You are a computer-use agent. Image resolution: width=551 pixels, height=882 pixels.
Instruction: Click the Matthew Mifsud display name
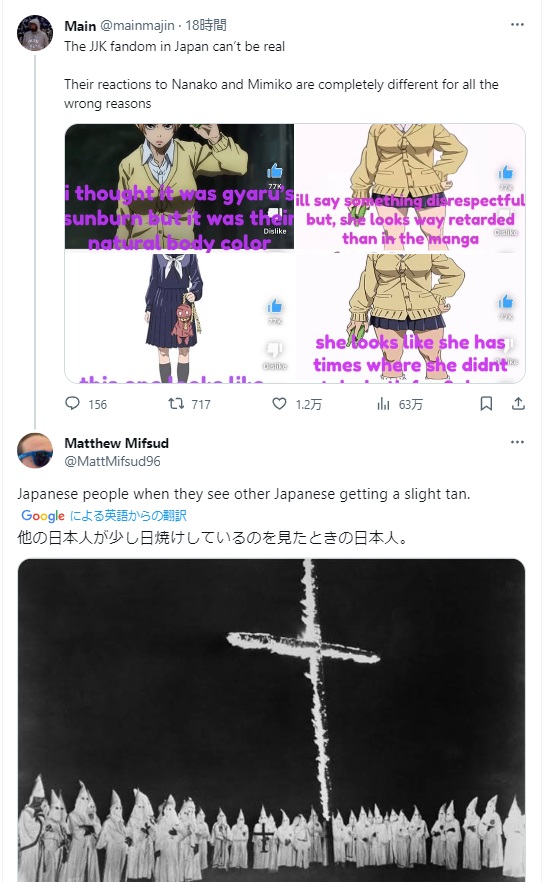click(x=116, y=443)
